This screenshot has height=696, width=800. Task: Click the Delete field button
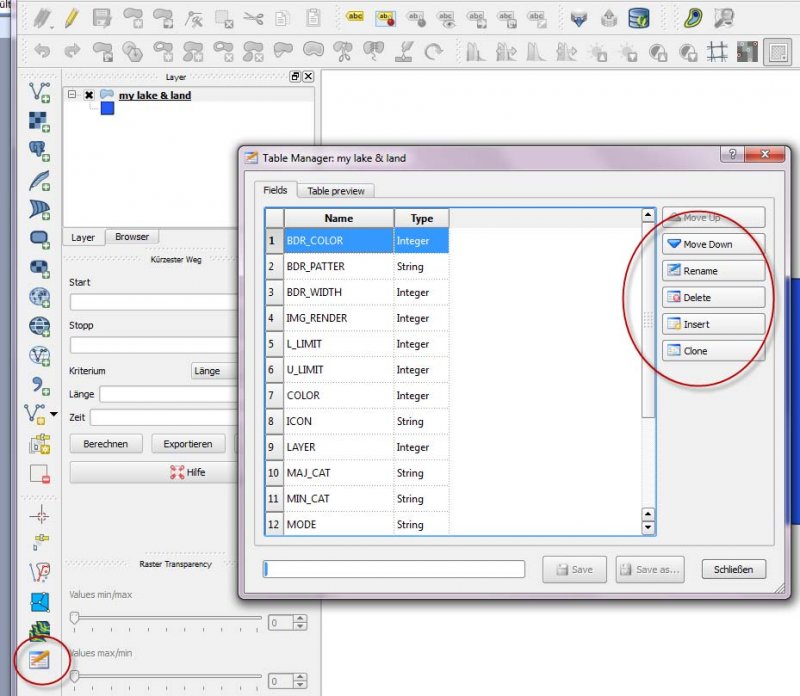point(713,298)
